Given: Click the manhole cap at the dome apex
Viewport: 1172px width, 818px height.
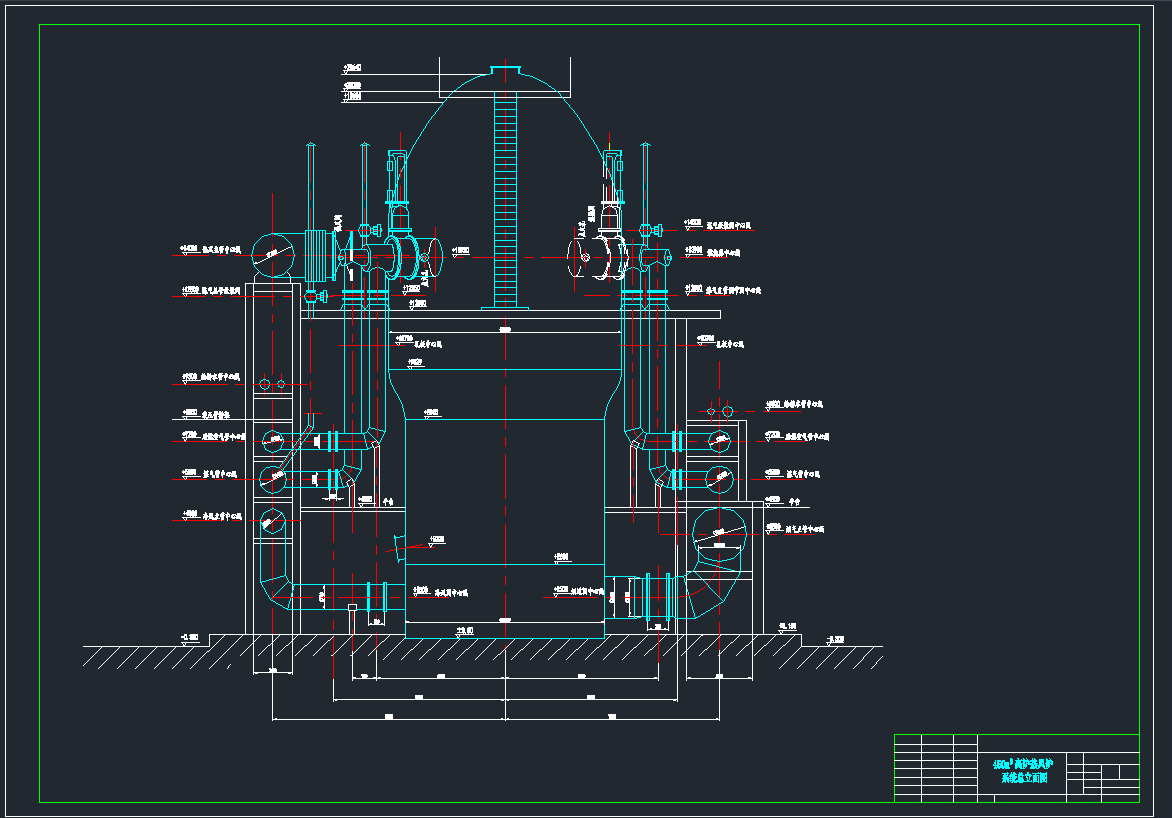Looking at the screenshot, I should [507, 69].
